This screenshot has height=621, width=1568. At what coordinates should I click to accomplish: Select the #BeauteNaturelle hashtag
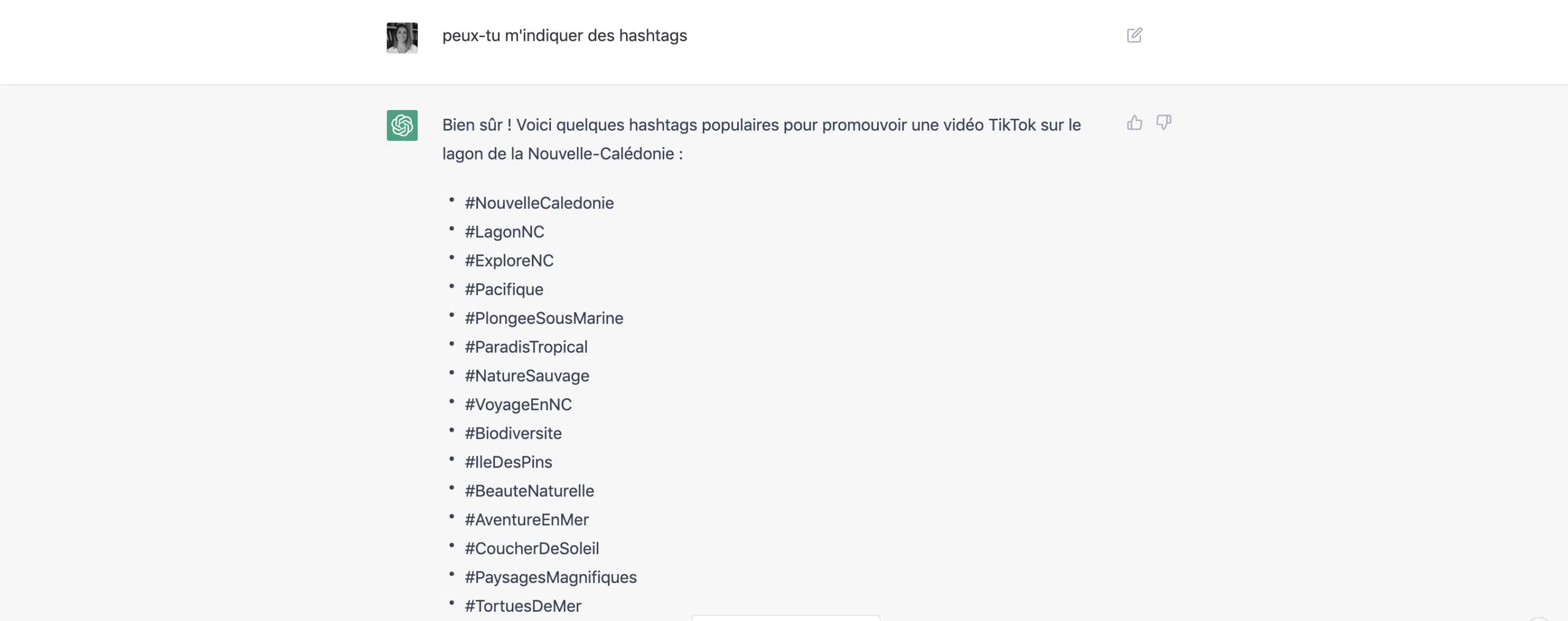pos(530,491)
